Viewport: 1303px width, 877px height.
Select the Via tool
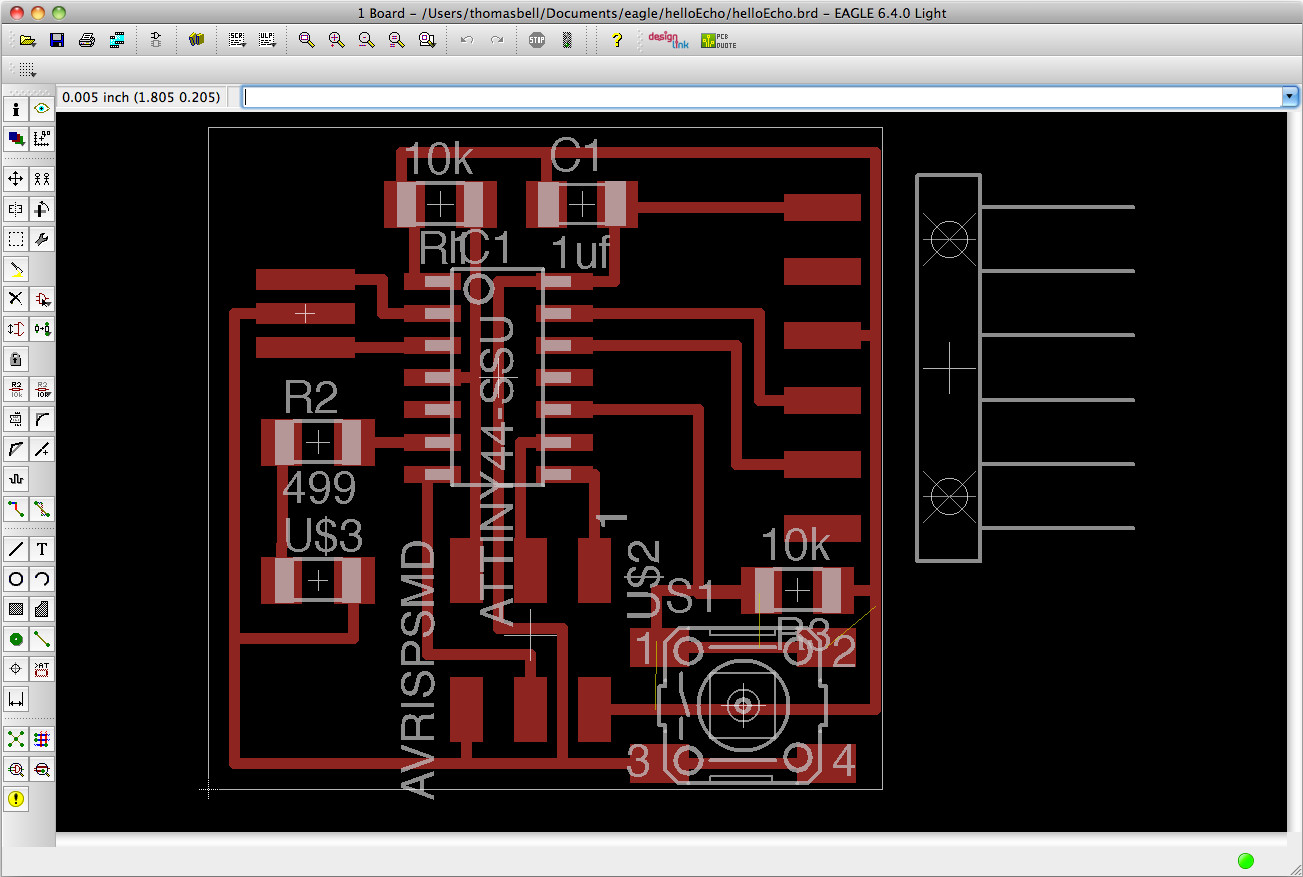point(15,638)
